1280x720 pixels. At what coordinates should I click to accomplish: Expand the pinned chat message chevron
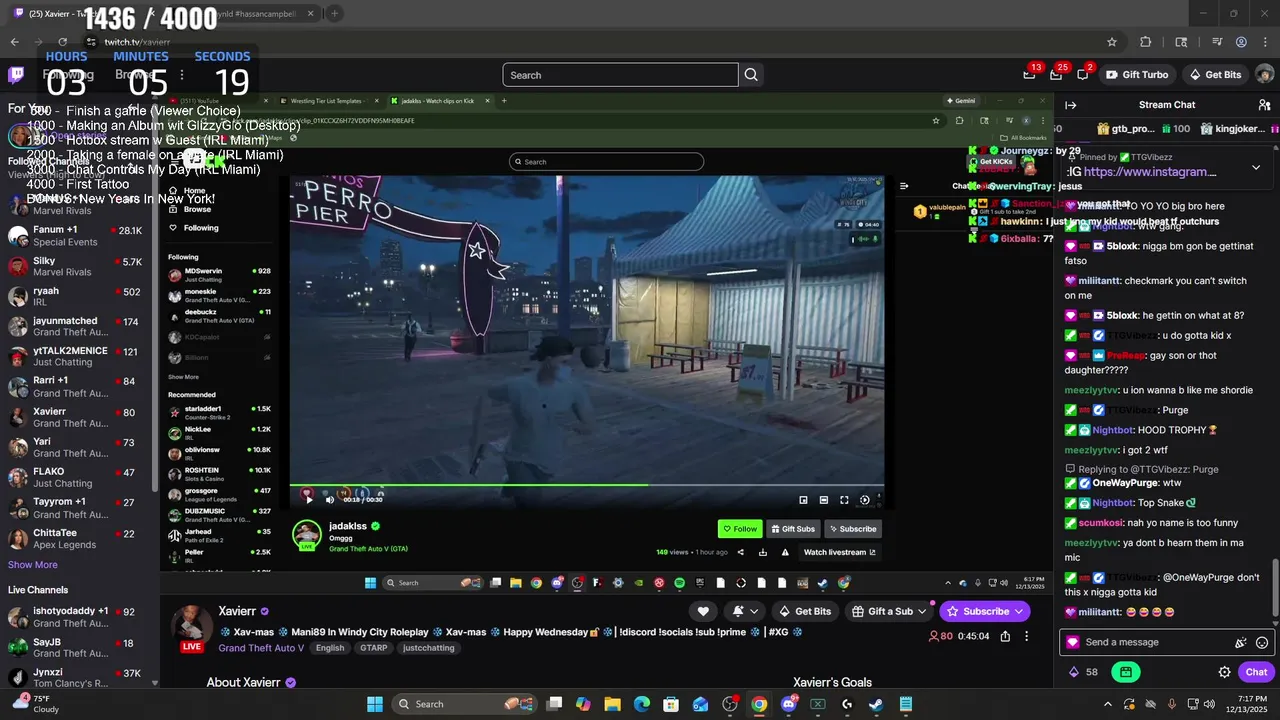(x=1256, y=167)
